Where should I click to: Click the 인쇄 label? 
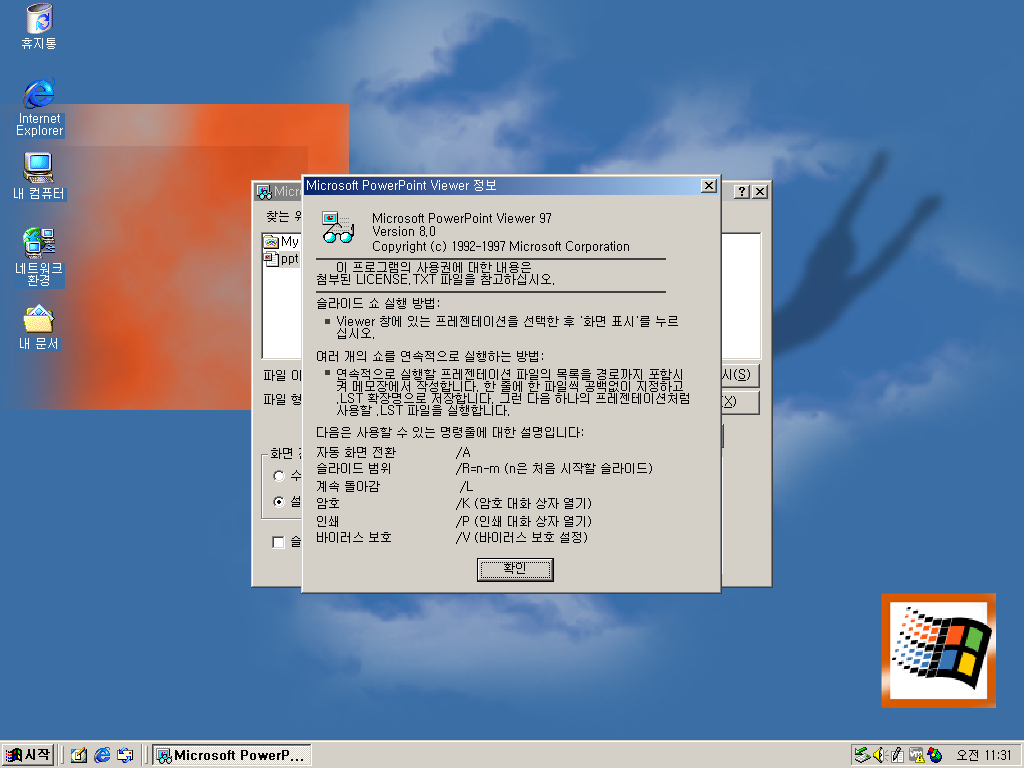[x=328, y=521]
